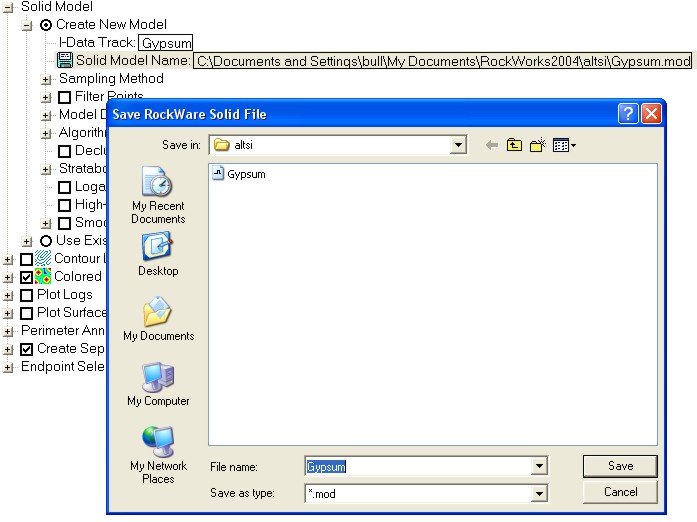Click the Solid Model Name path field
Image resolution: width=697 pixels, height=522 pixels.
(x=443, y=61)
